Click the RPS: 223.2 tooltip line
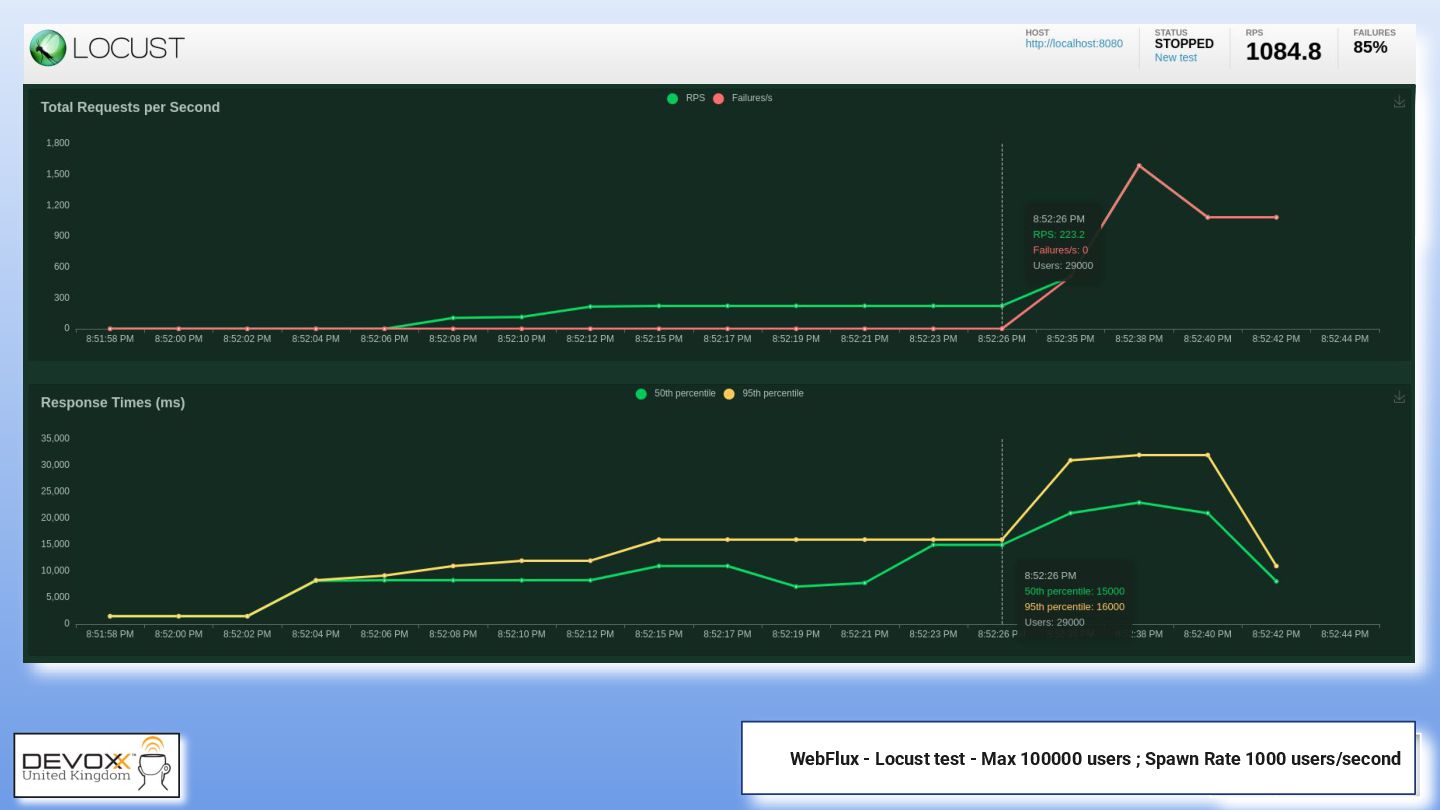 point(1059,234)
